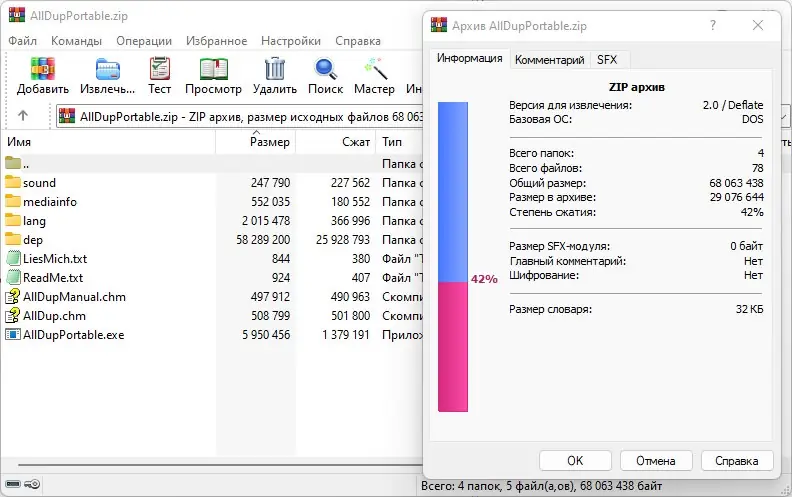
Task: Open the Настройки menu
Action: tap(291, 41)
